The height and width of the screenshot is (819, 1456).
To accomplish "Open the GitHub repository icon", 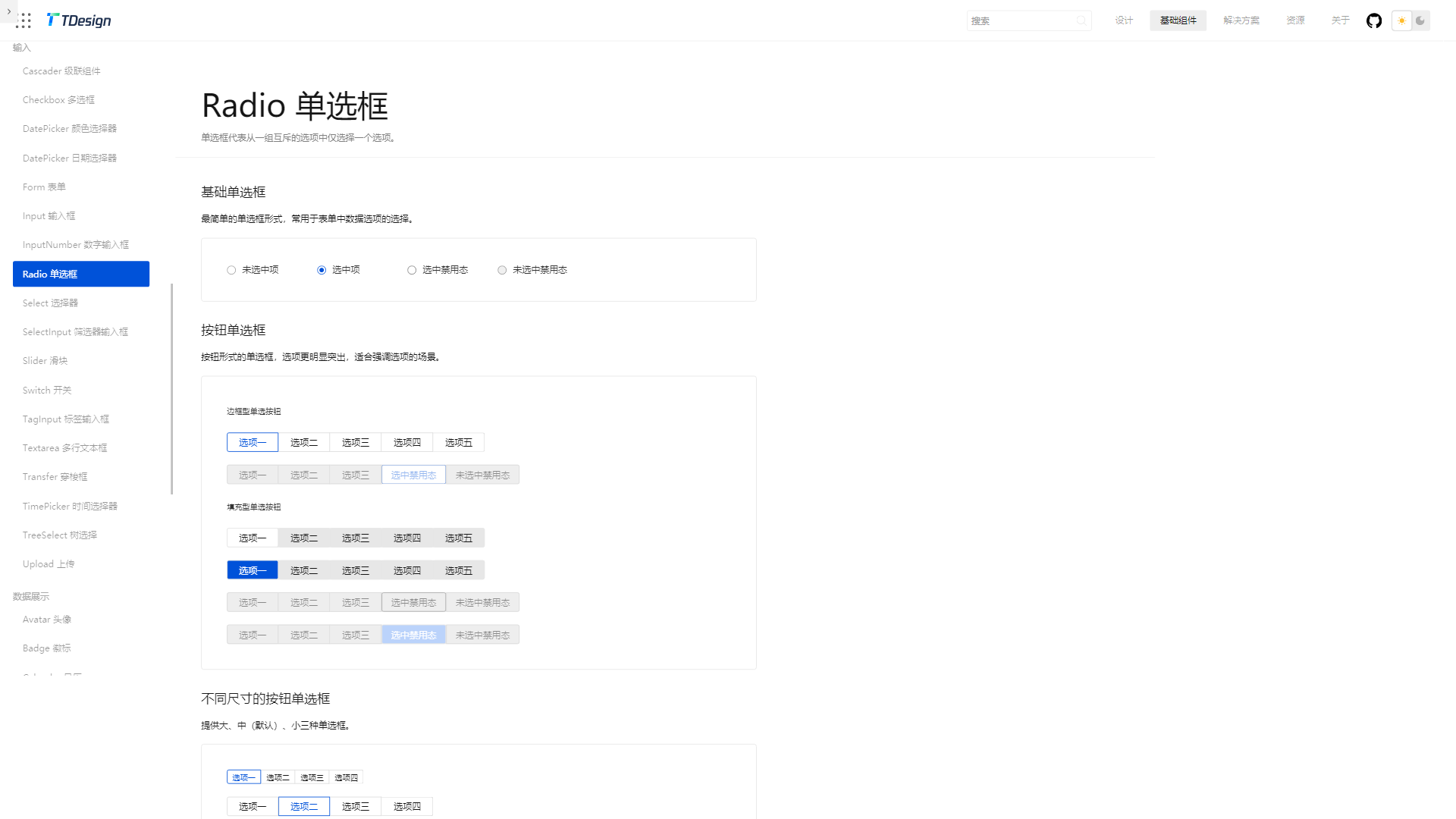I will coord(1373,20).
